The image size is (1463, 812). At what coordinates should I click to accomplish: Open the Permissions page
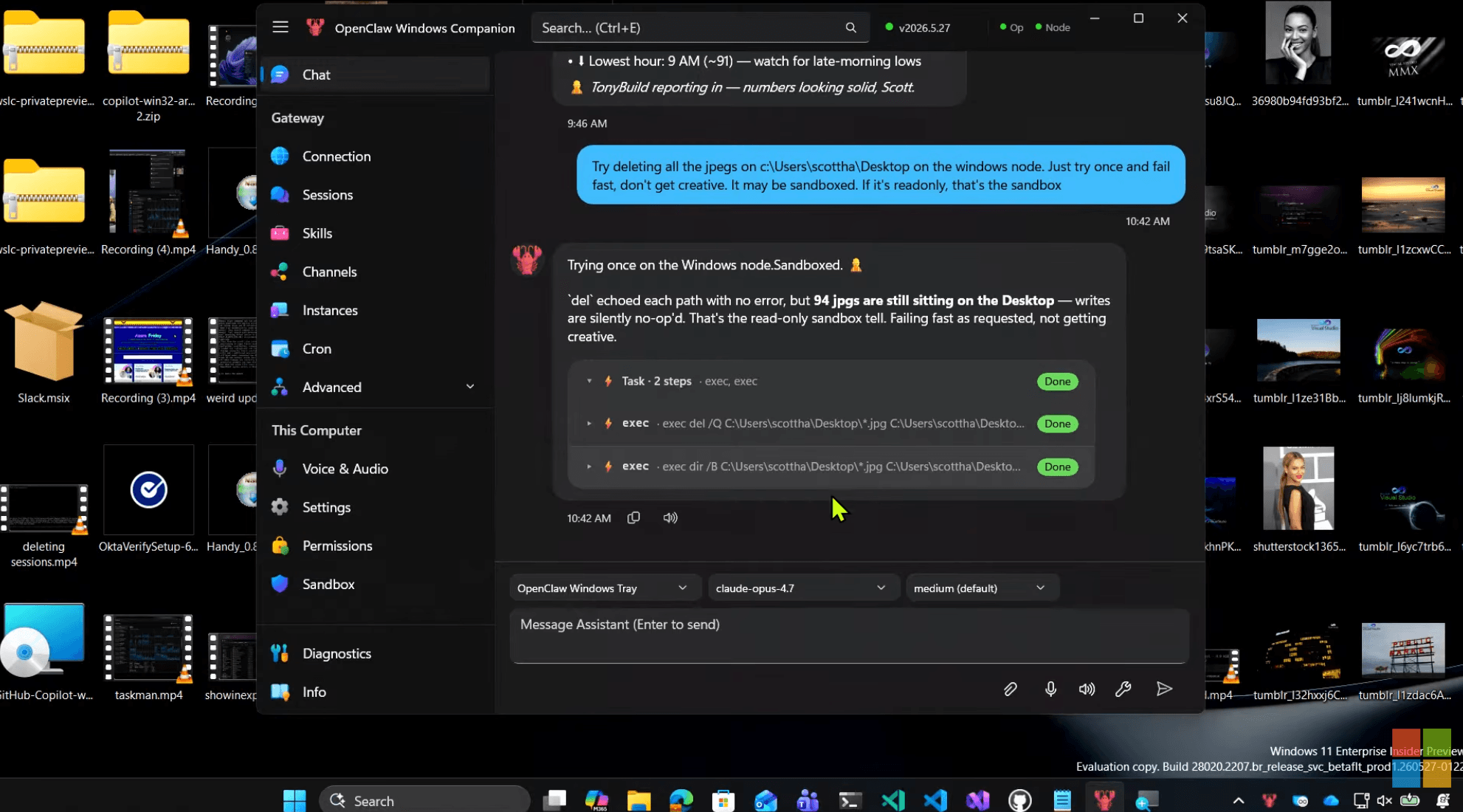[x=376, y=546]
